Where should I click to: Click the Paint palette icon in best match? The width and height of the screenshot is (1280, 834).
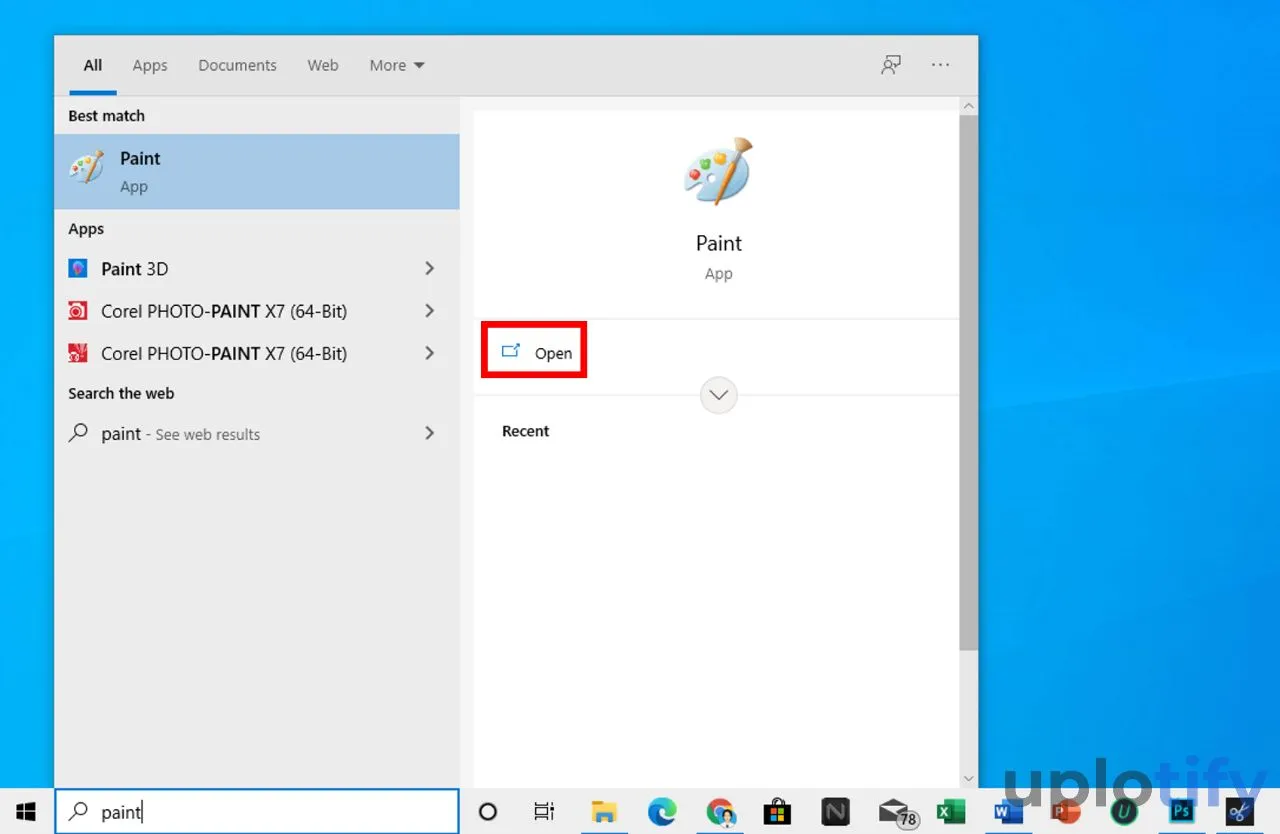point(86,168)
